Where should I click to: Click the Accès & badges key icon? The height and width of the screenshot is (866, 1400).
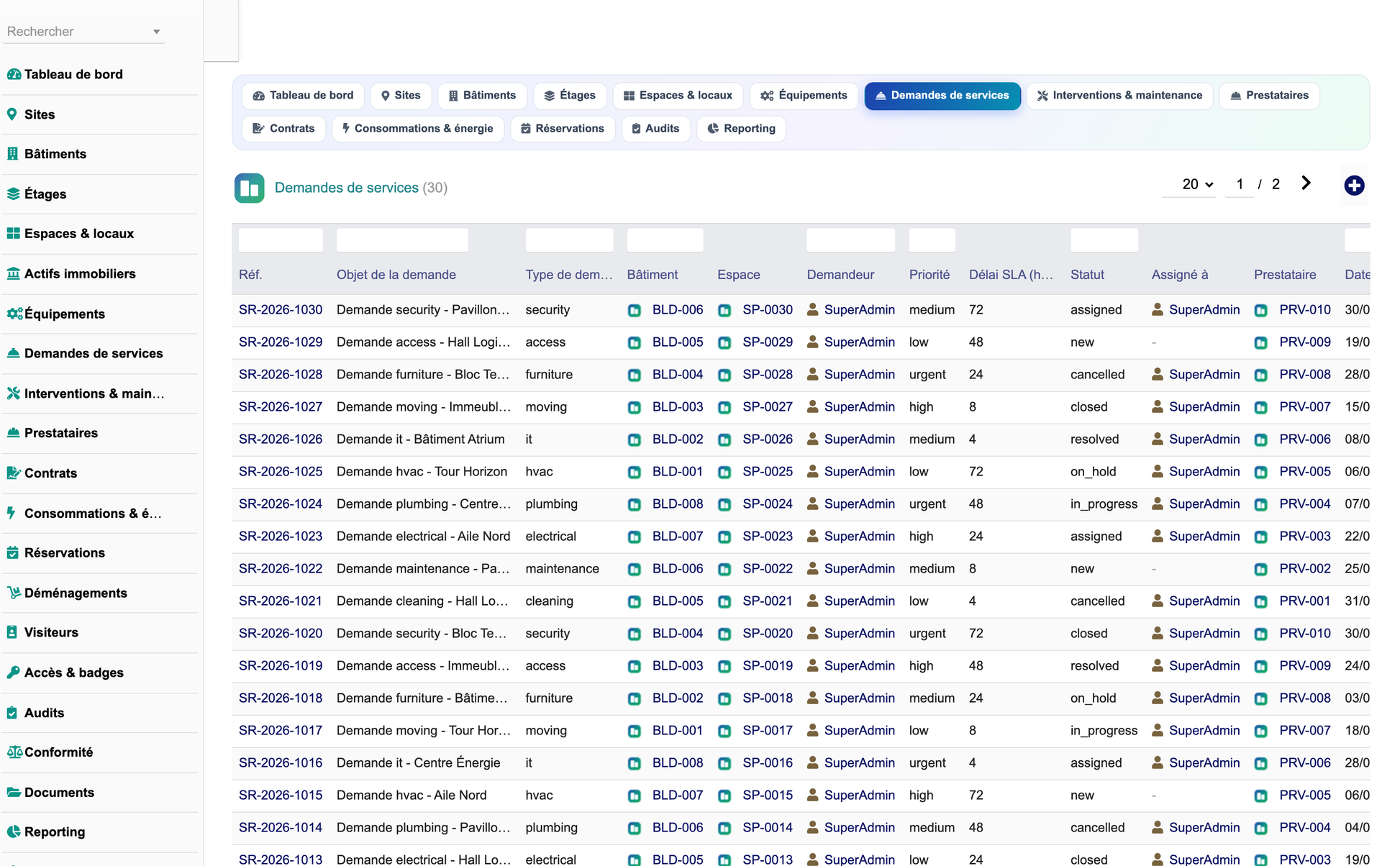(x=14, y=673)
